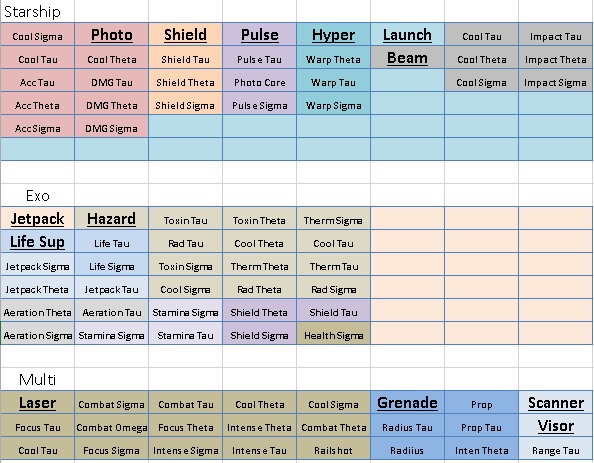Click the Hyper header cell
The width and height of the screenshot is (594, 463).
point(333,35)
